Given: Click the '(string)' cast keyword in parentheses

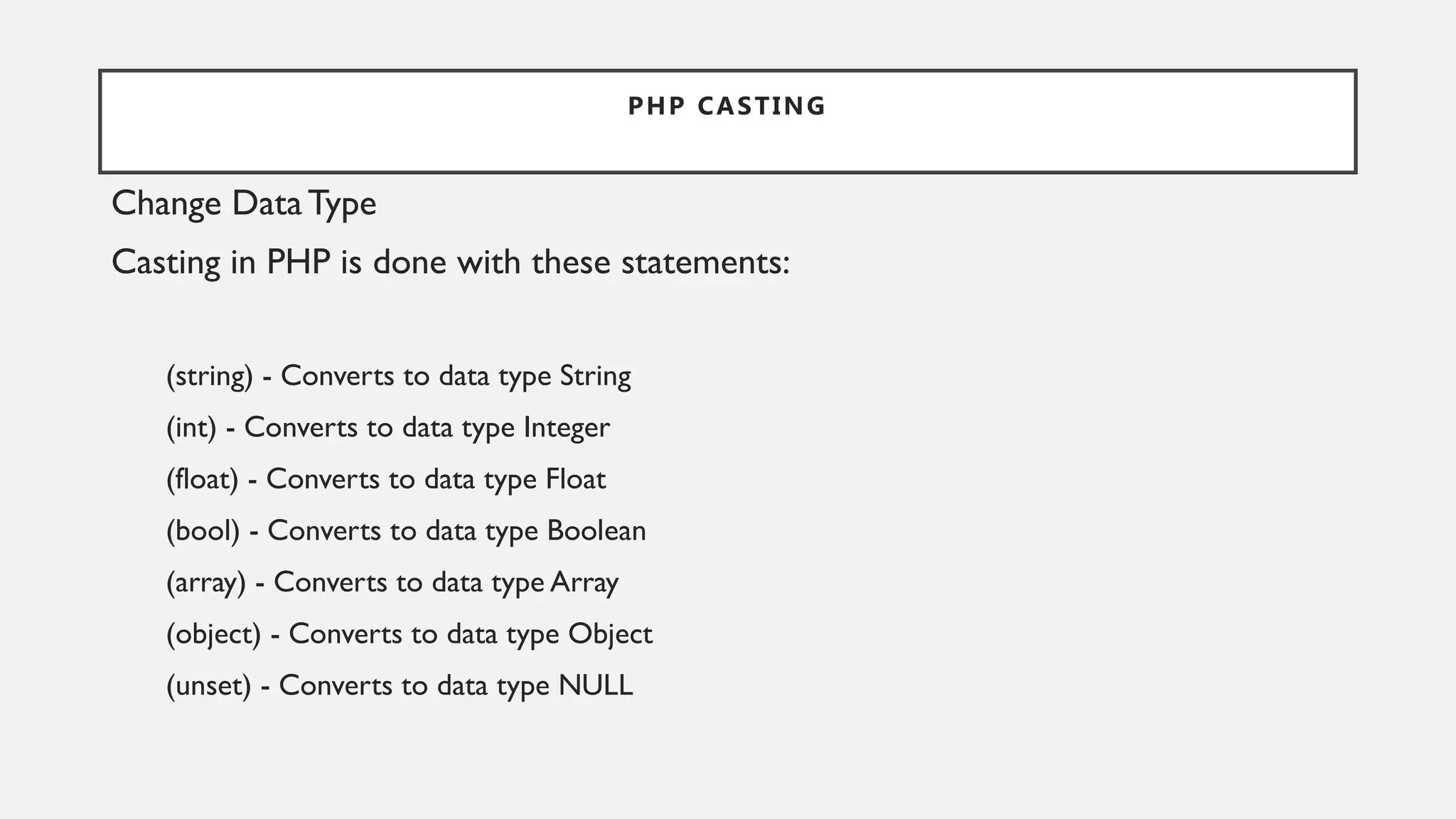Looking at the screenshot, I should click(209, 376).
